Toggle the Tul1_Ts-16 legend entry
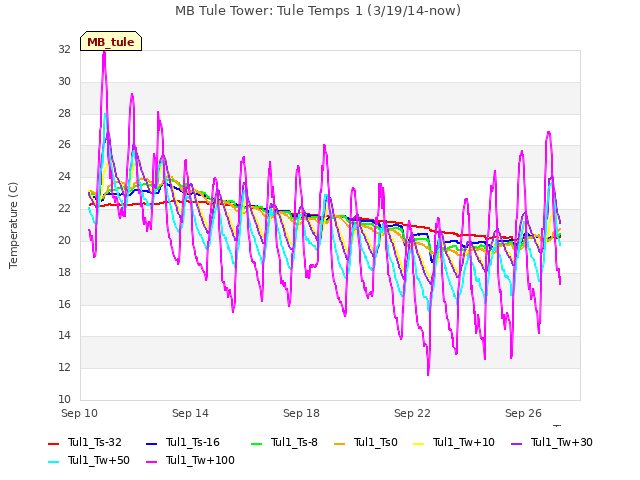Screen dimensions: 640x480 [x=182, y=442]
